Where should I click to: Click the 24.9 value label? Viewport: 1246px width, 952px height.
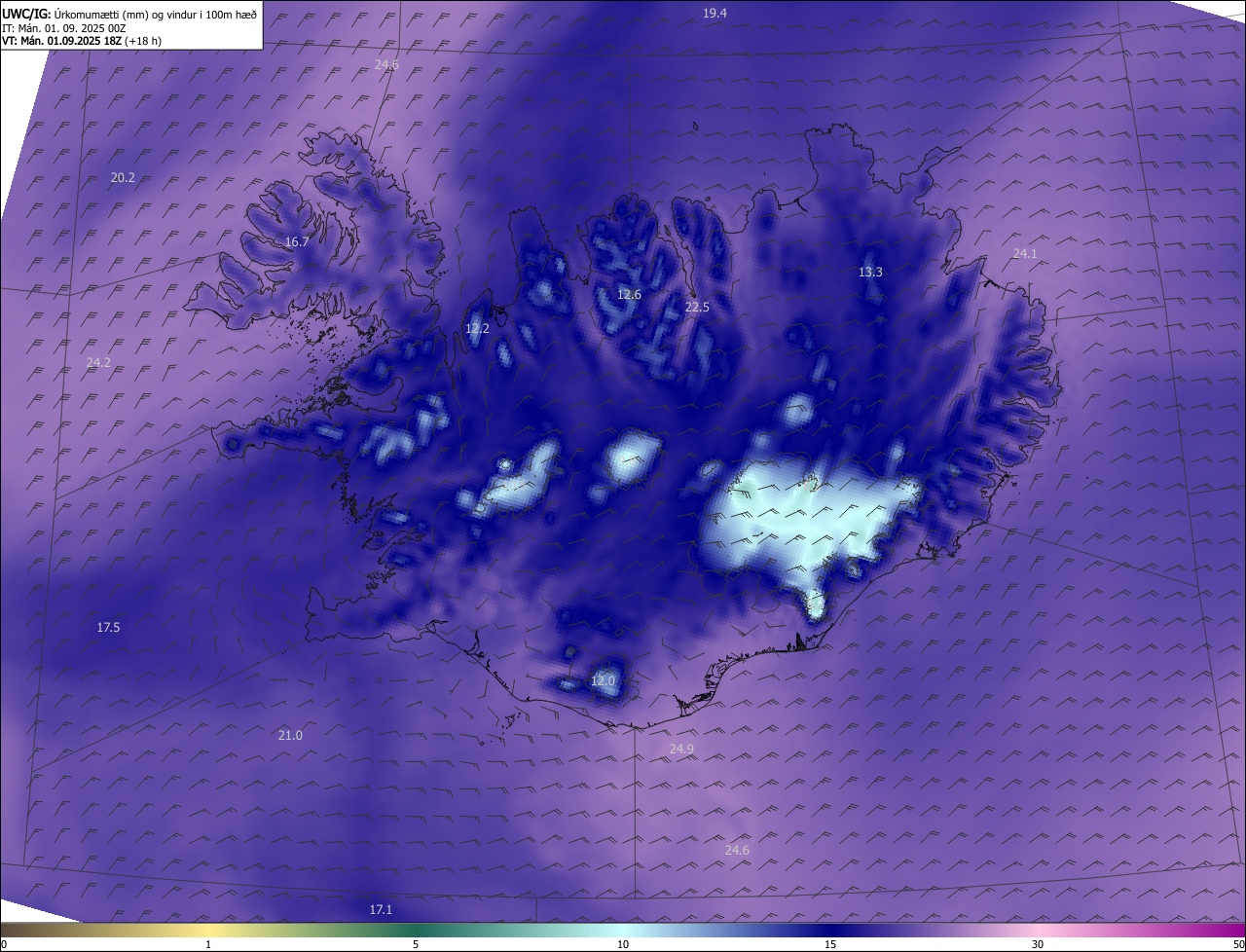681,750
